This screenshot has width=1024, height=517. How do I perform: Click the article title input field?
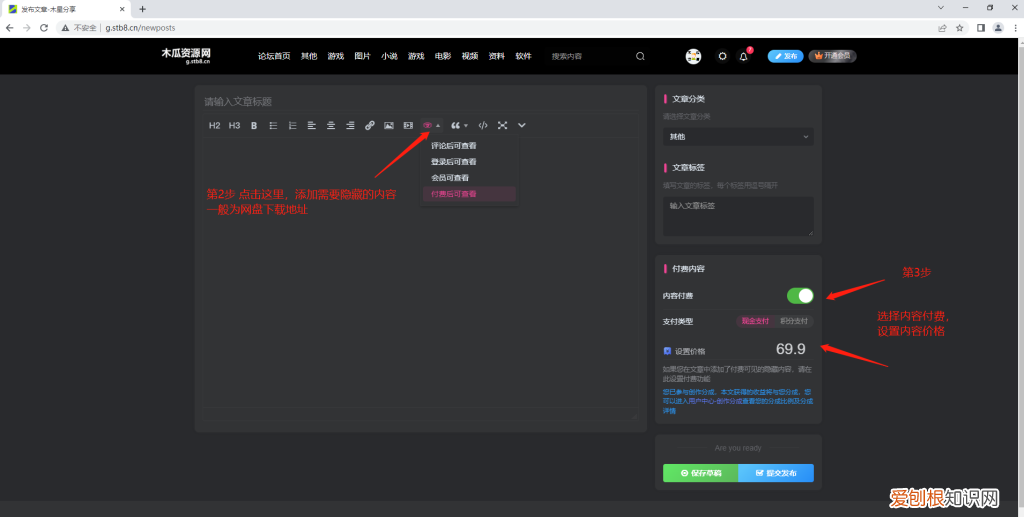[400, 102]
